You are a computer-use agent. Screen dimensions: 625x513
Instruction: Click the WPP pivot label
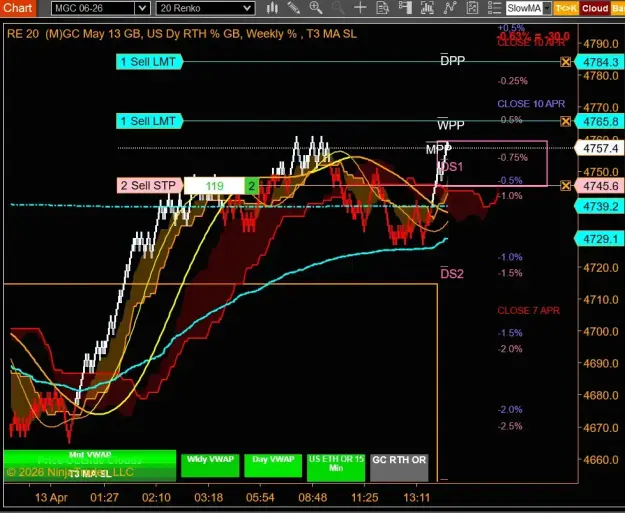pyautogui.click(x=451, y=125)
